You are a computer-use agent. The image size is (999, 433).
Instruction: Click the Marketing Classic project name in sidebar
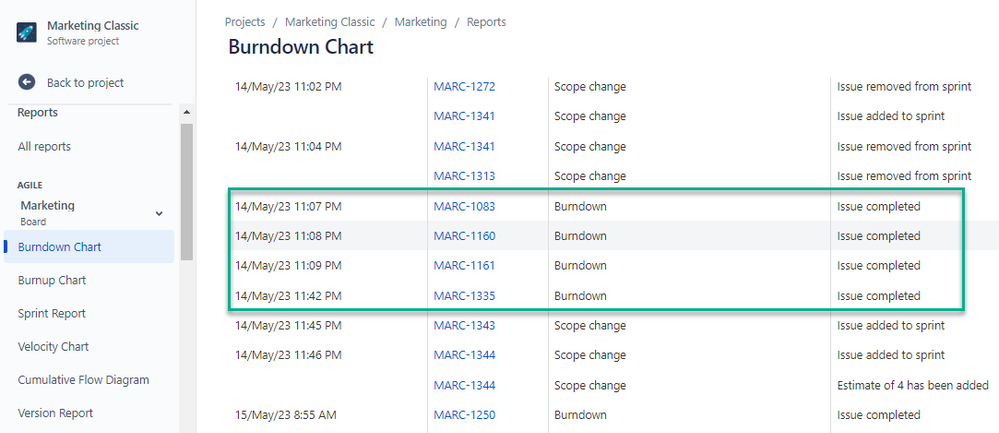(x=93, y=26)
